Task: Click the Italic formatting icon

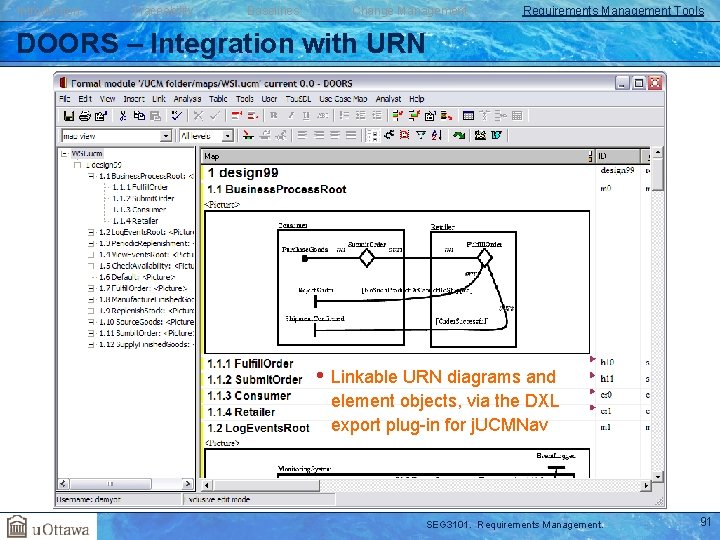Action: pyautogui.click(x=290, y=116)
